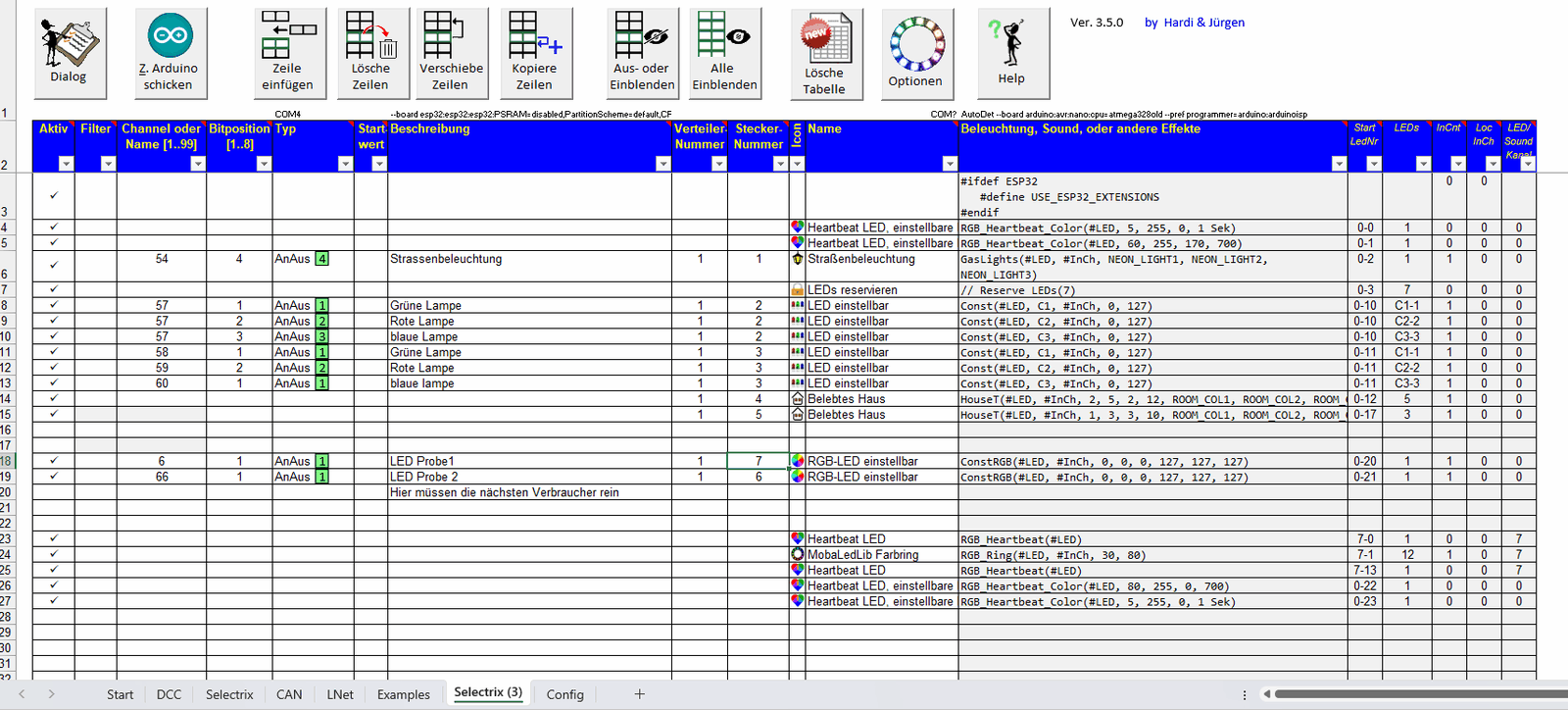This screenshot has width=1568, height=710.
Task: Switch to the Config sheet tab
Action: tap(564, 694)
